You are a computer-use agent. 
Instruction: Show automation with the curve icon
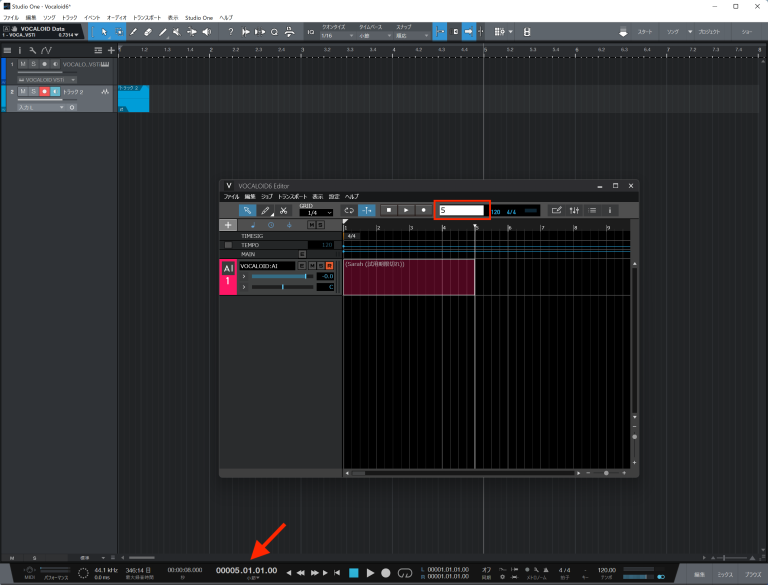(47, 50)
